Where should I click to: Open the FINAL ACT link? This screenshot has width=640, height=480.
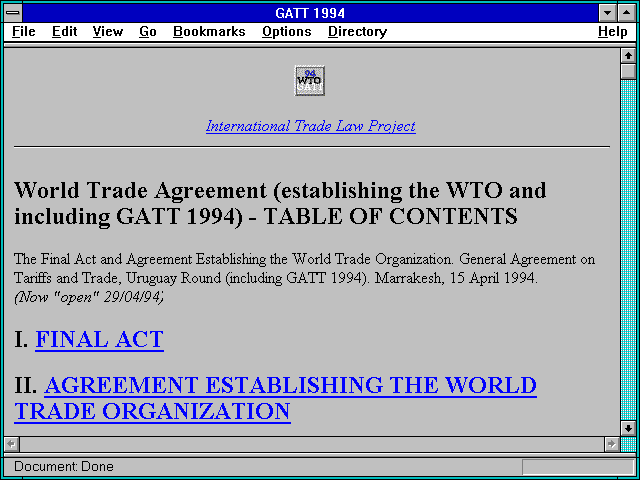click(x=99, y=340)
